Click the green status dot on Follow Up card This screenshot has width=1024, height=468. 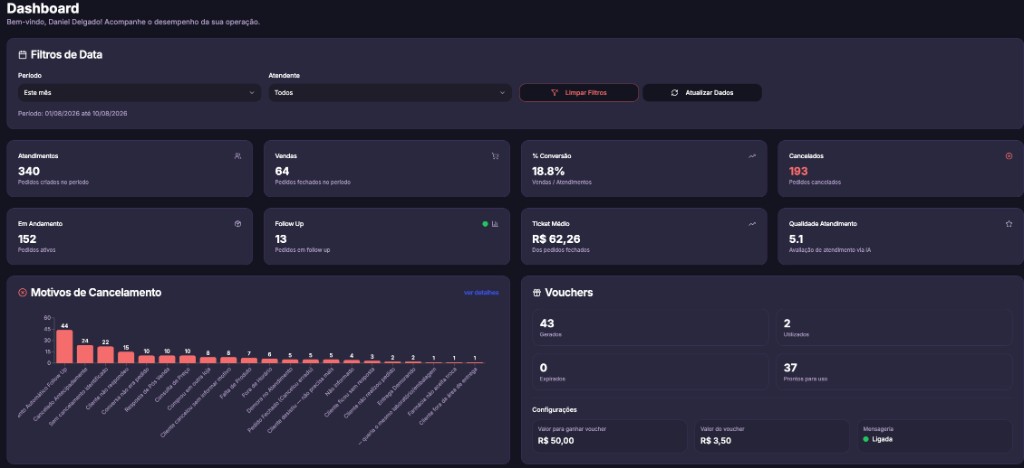coord(485,224)
